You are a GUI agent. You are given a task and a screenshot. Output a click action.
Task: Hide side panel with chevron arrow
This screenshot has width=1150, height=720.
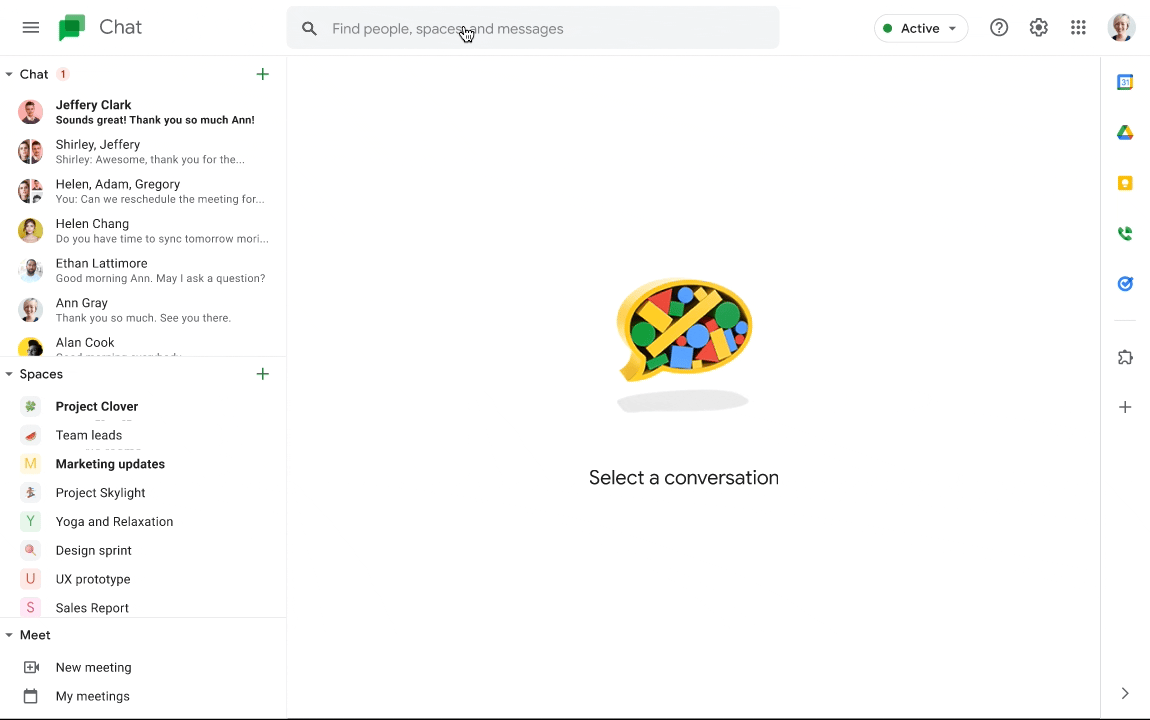[1125, 694]
